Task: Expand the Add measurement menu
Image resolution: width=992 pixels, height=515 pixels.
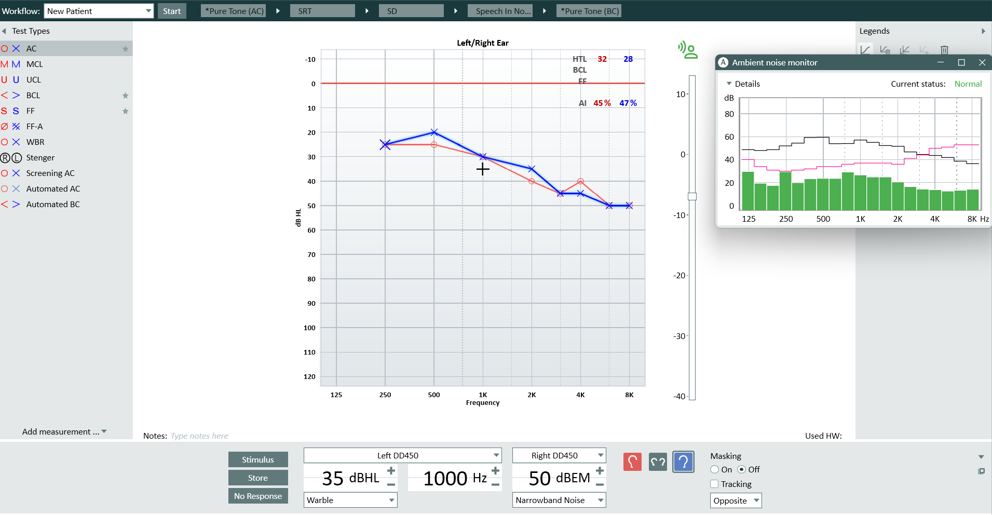Action: pyautogui.click(x=64, y=431)
